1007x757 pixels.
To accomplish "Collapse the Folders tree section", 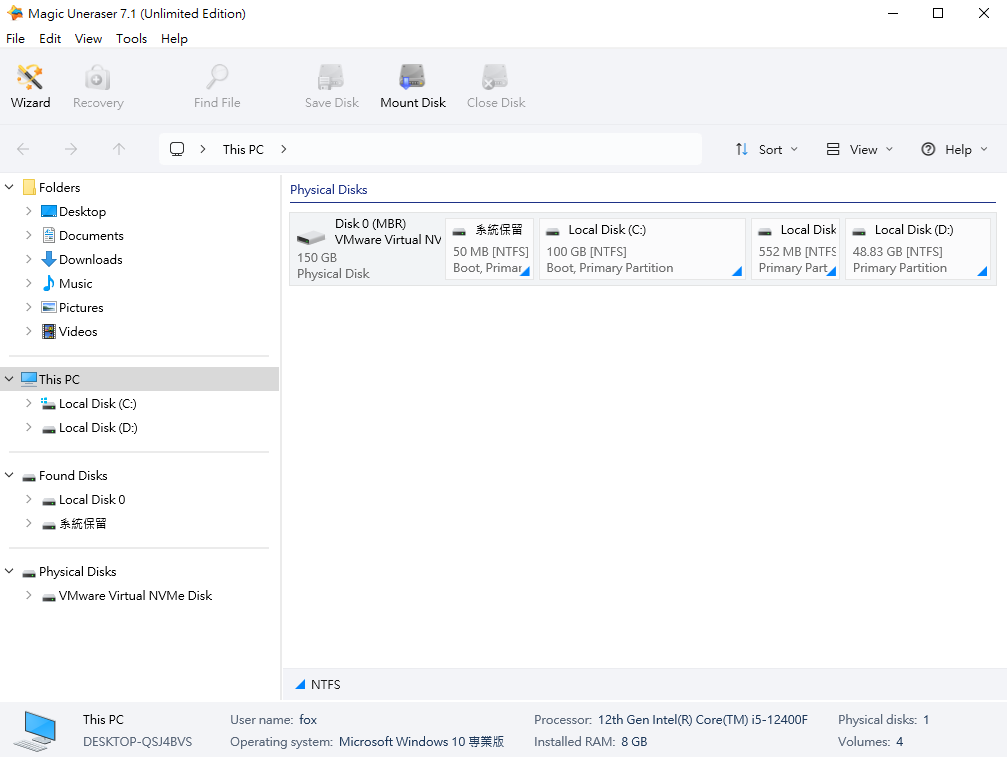I will (x=9, y=187).
